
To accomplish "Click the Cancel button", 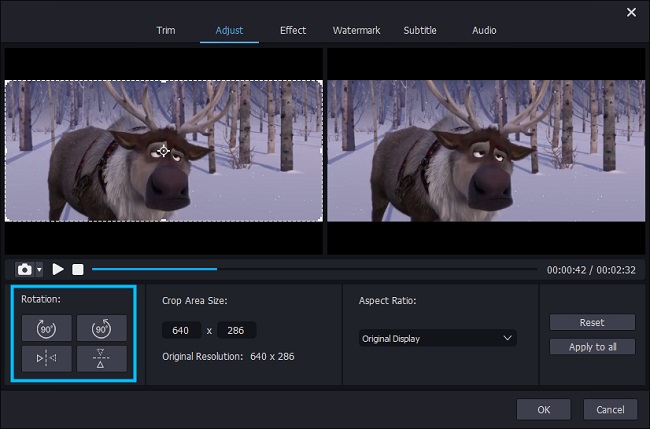I will [610, 410].
